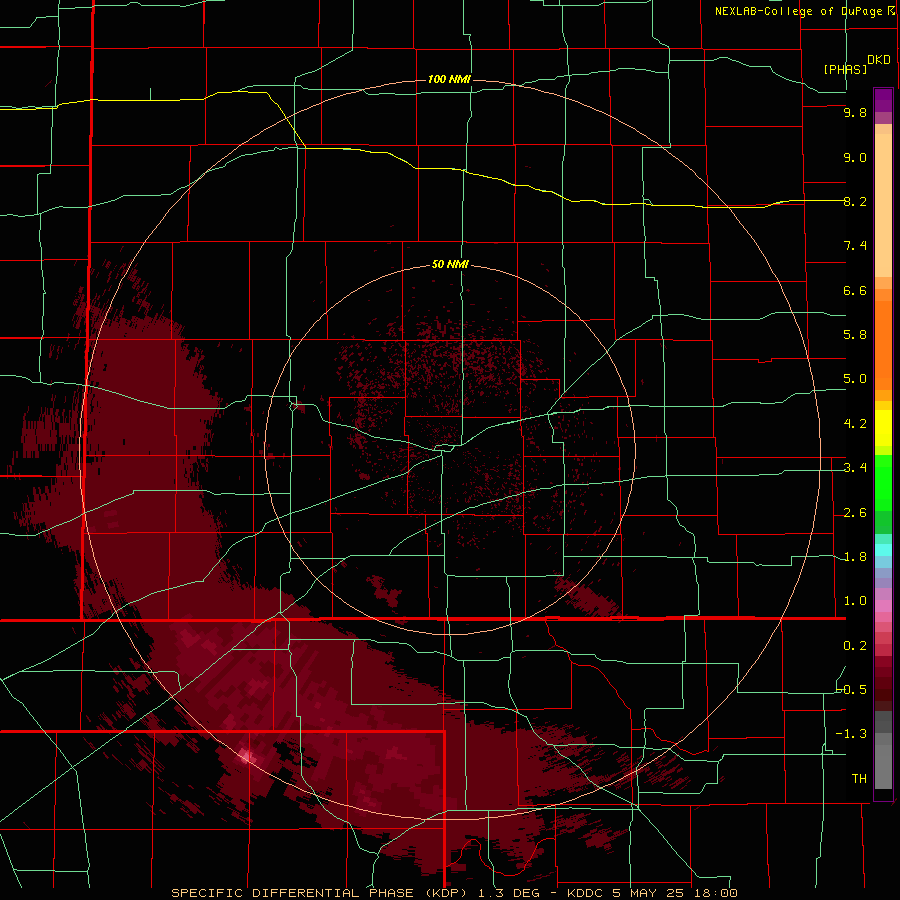Pick the cyan segment beside 1.8 value
This screenshot has width=900, height=900.
(883, 550)
